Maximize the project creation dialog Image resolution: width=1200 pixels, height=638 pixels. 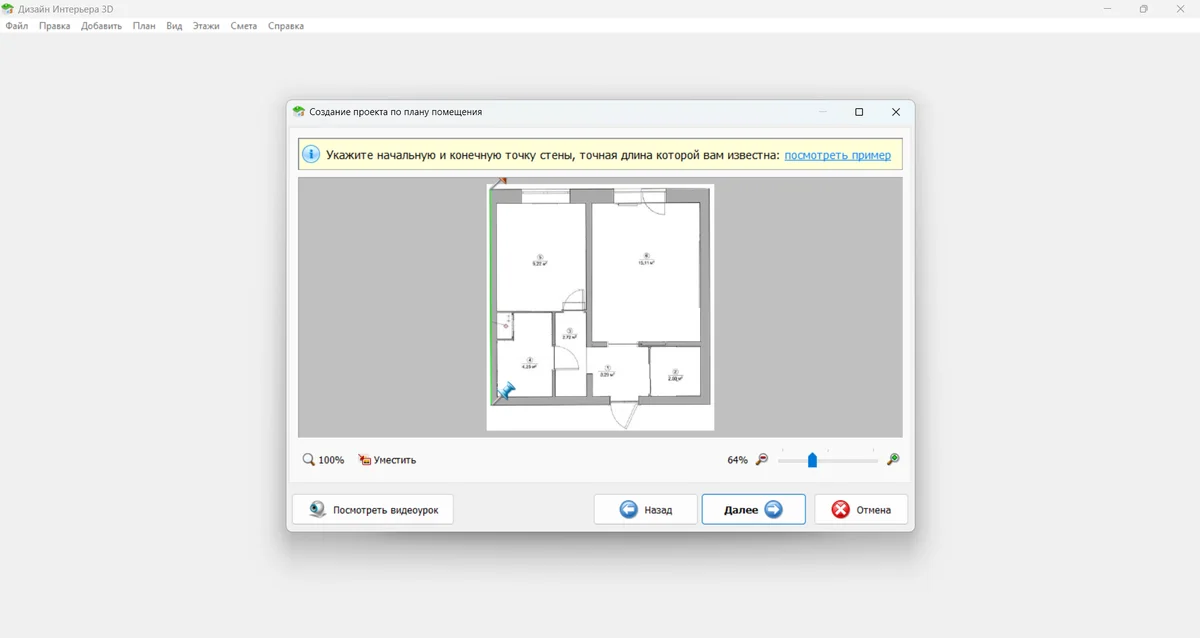[x=859, y=112]
